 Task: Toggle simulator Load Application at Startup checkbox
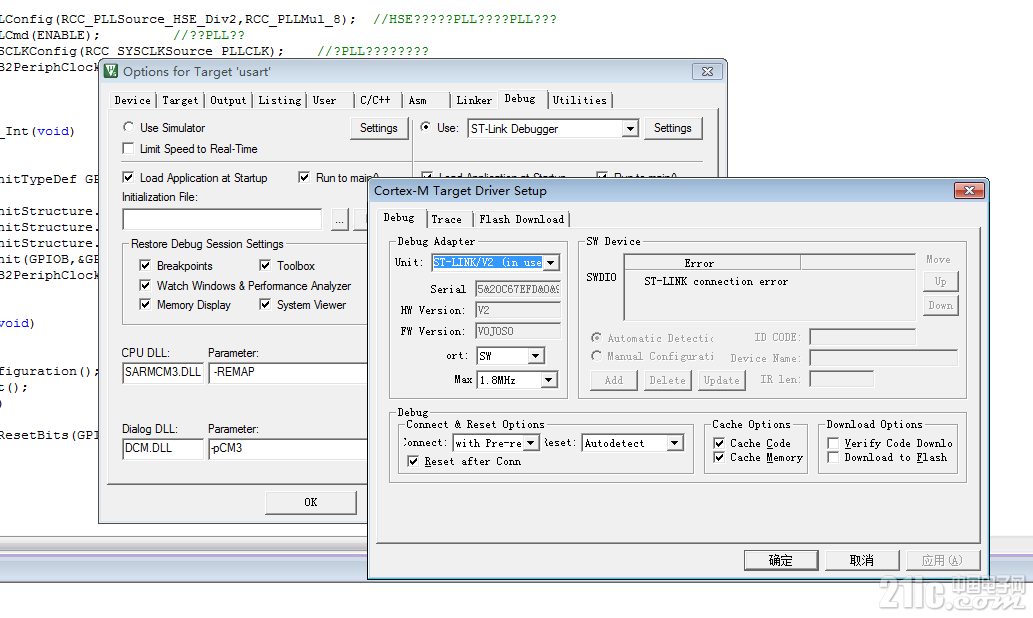[128, 177]
